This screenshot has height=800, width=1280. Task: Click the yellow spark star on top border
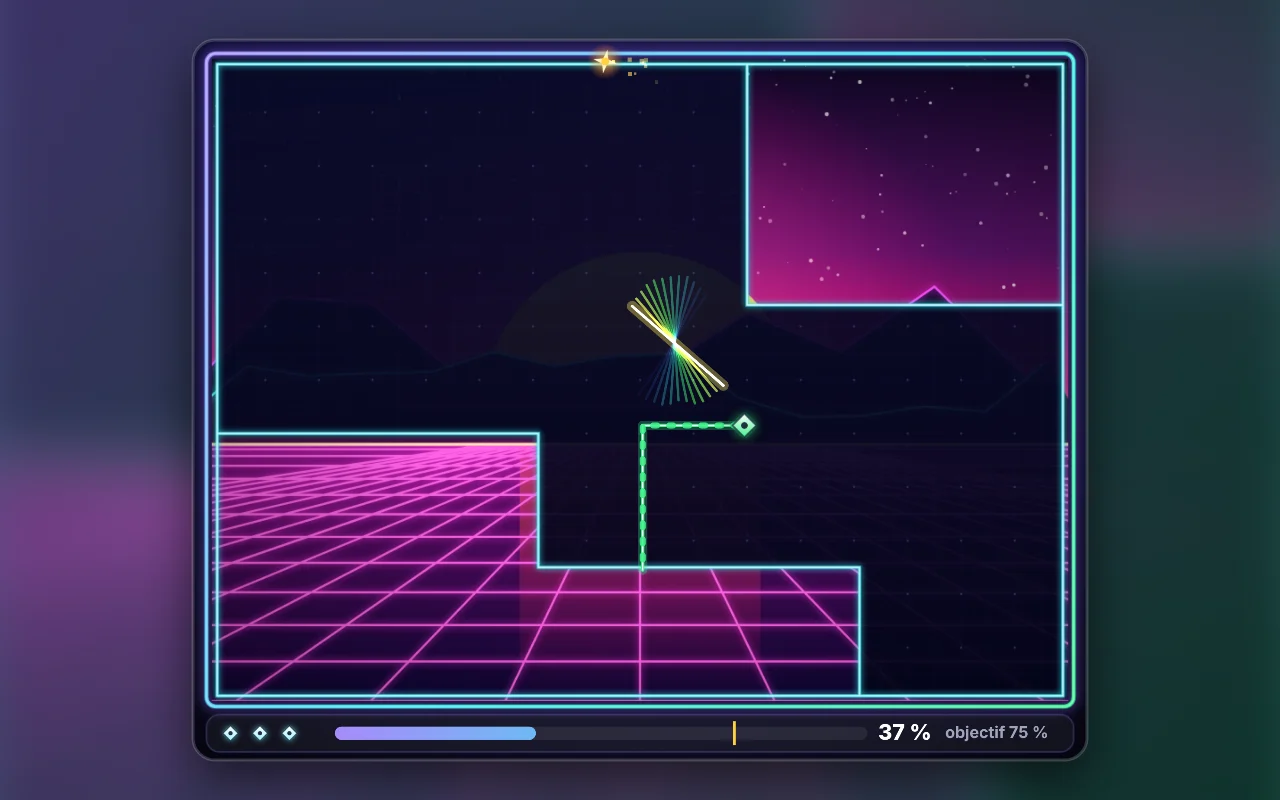tap(605, 61)
